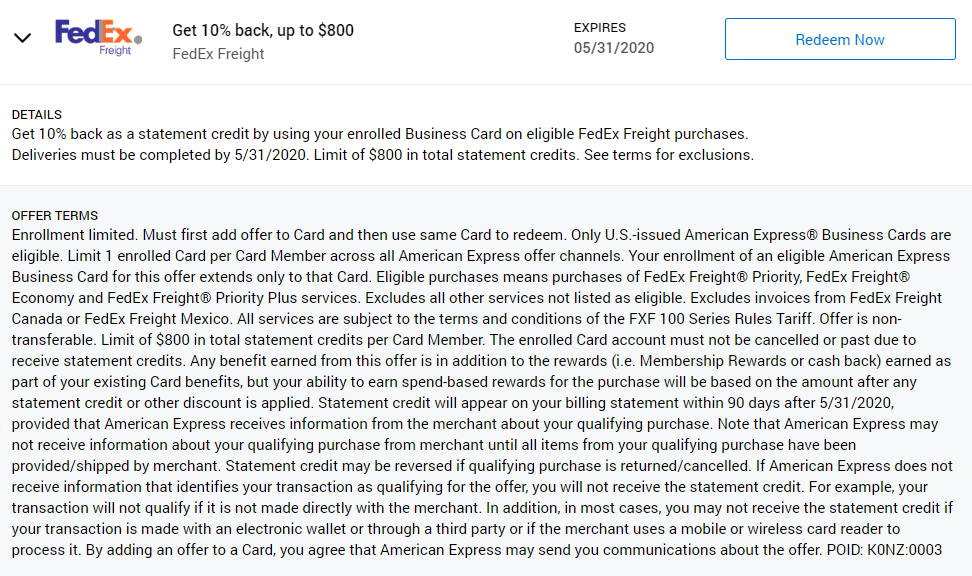Click 'FedEx Freight Mexico' in offer terms
Viewport: 972px width, 576px height.
click(157, 319)
